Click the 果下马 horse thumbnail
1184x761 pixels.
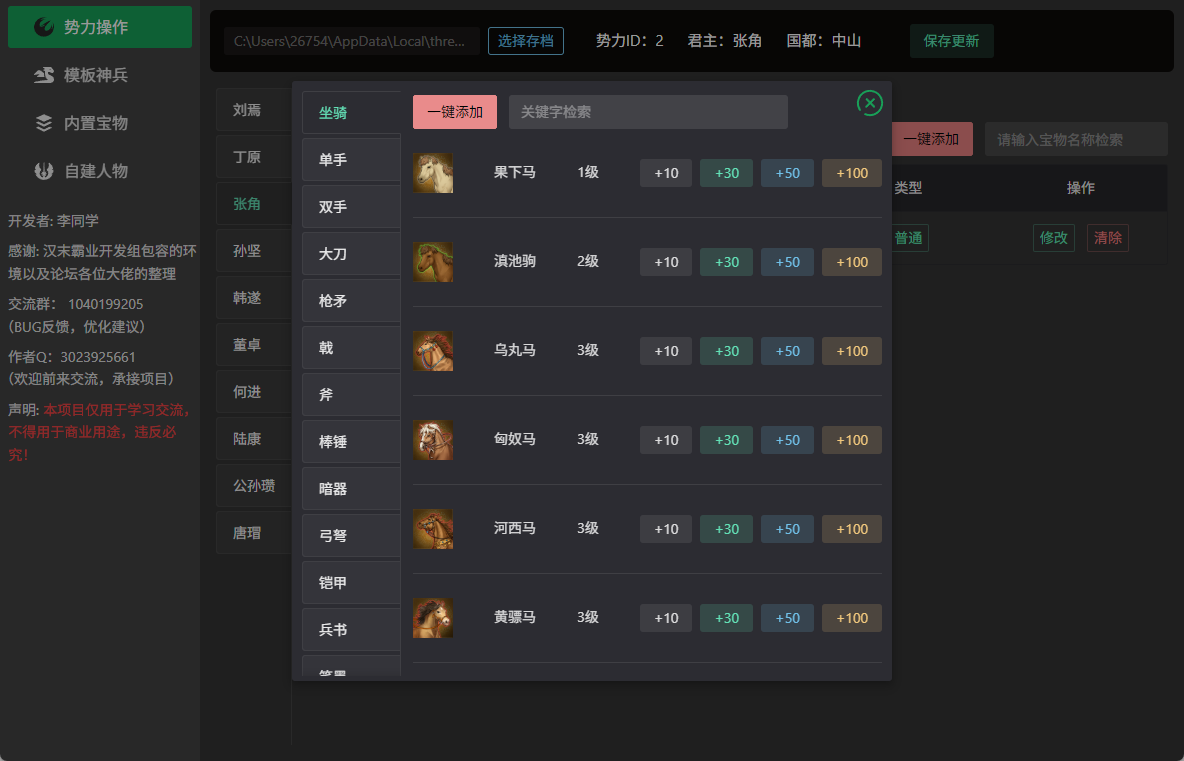(x=433, y=173)
